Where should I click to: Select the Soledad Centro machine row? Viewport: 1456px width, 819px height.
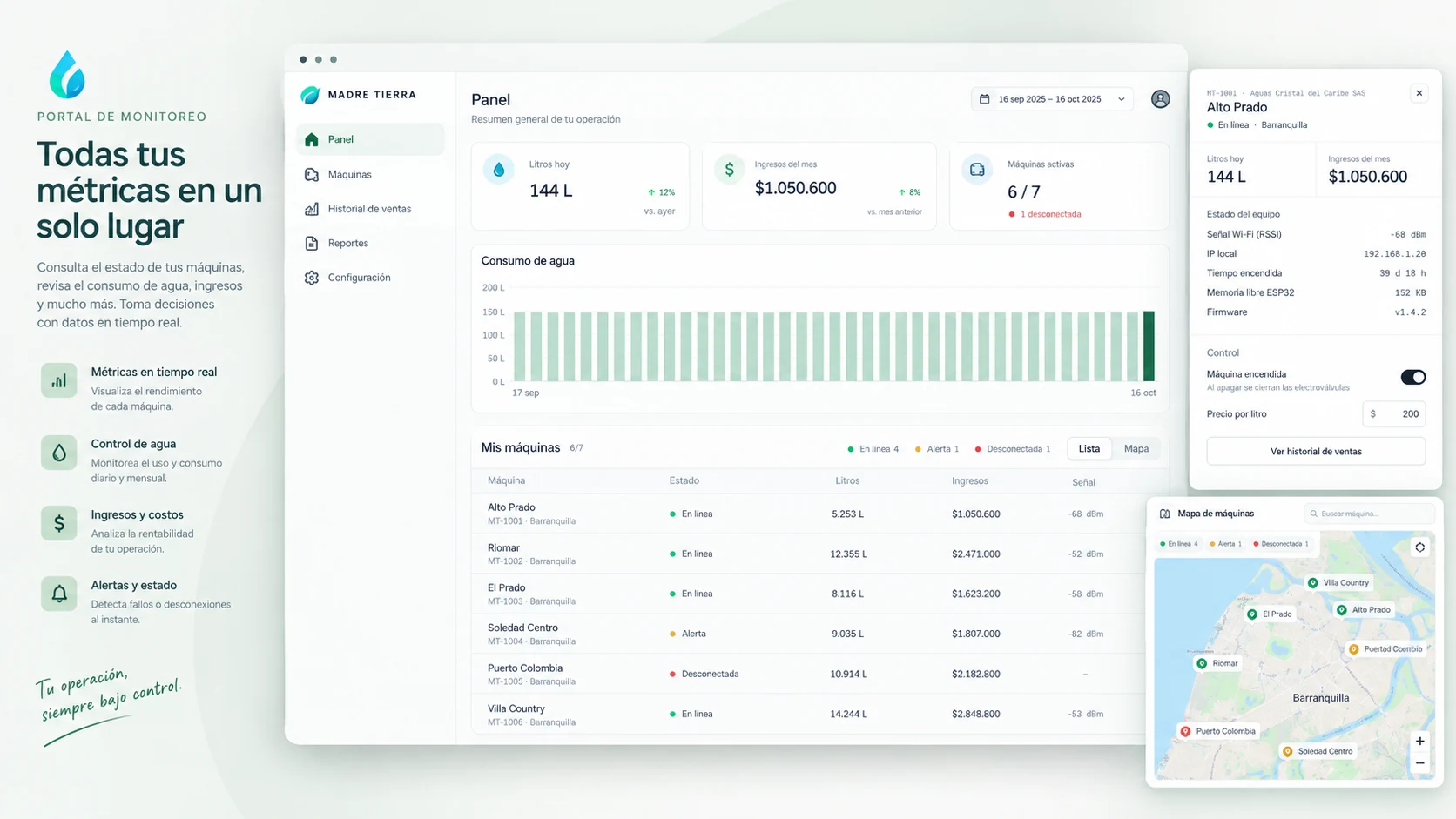(x=808, y=634)
